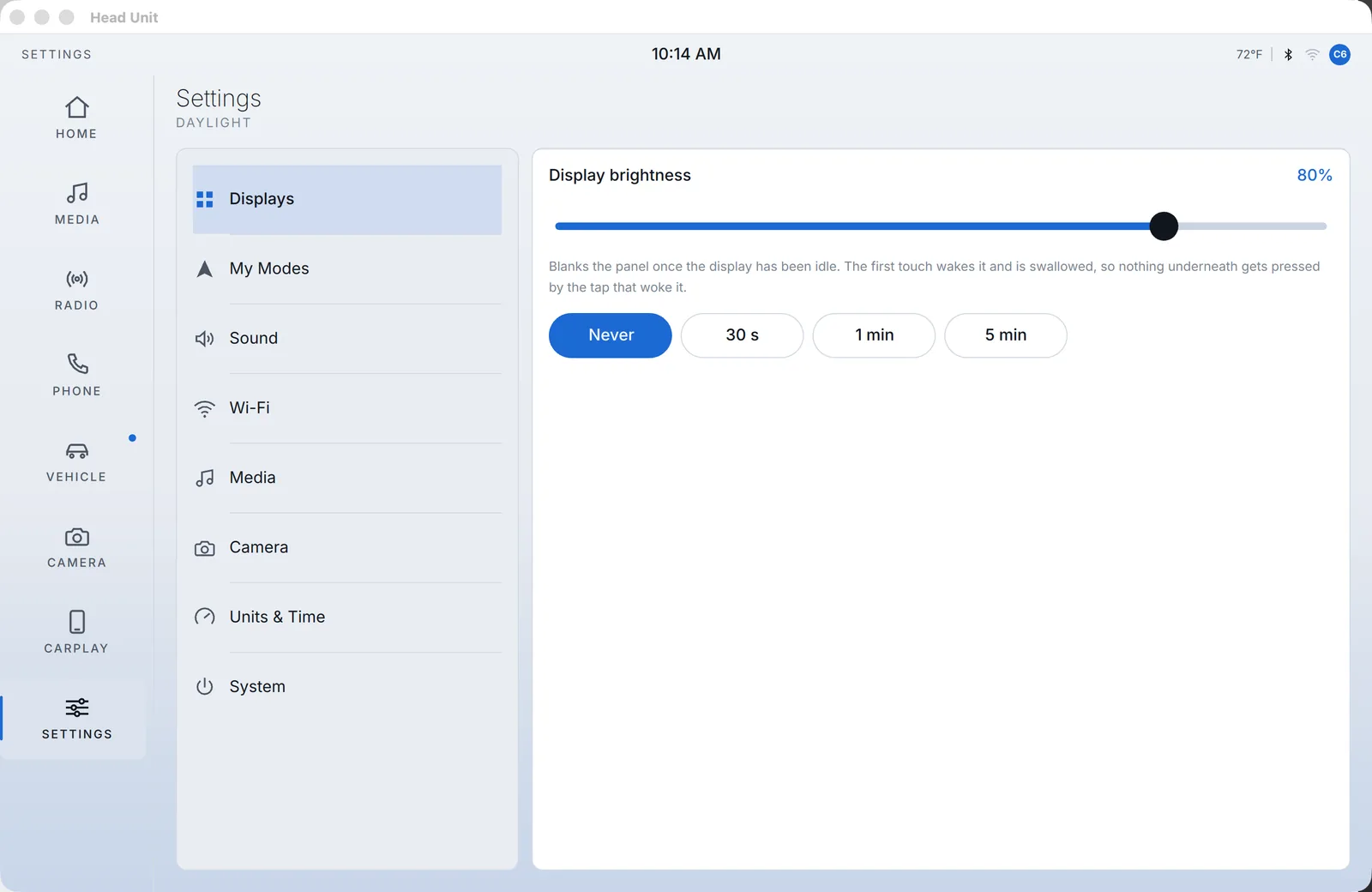Screen dimensions: 1372x892
Task: Click the Sound speaker icon
Action: pos(204,338)
